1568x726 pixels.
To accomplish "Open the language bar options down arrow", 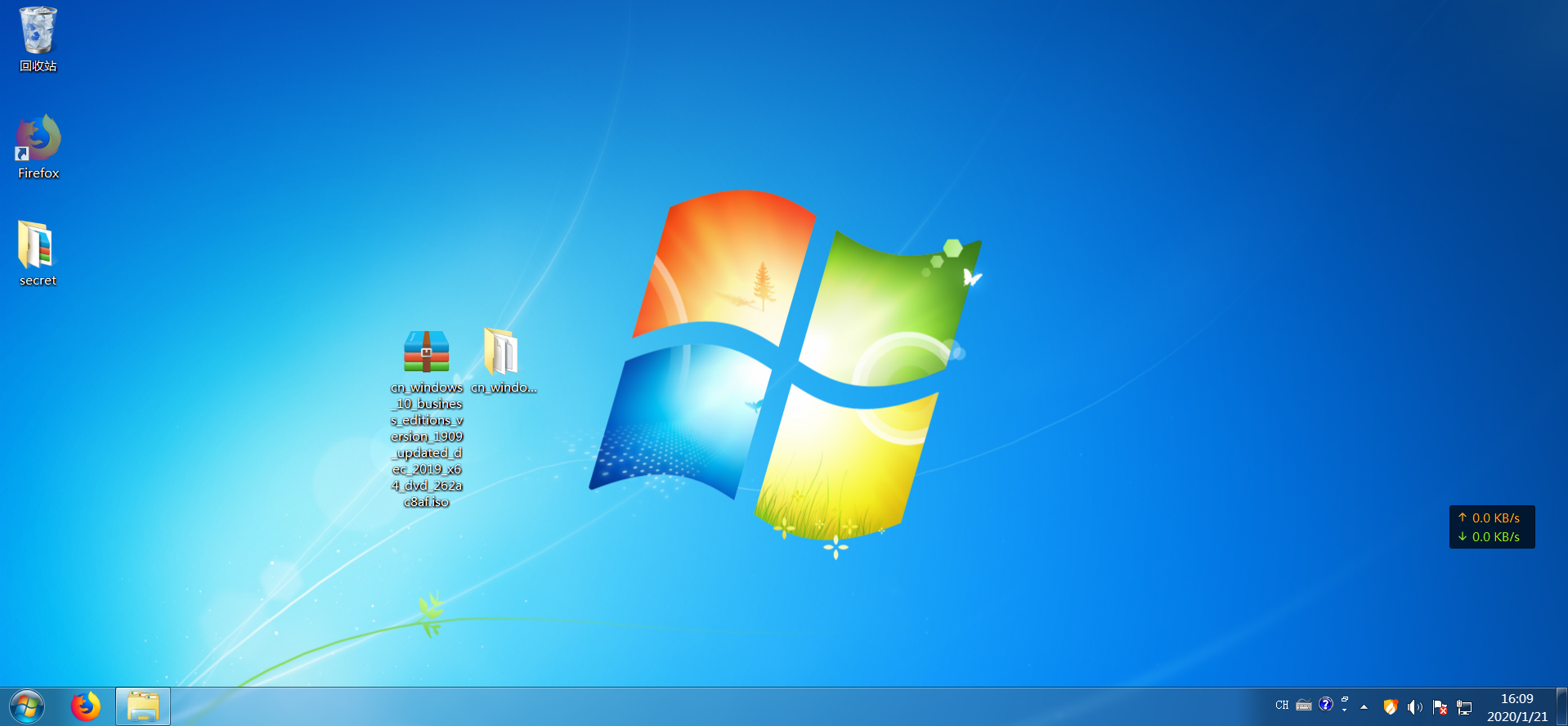I will tap(1345, 710).
